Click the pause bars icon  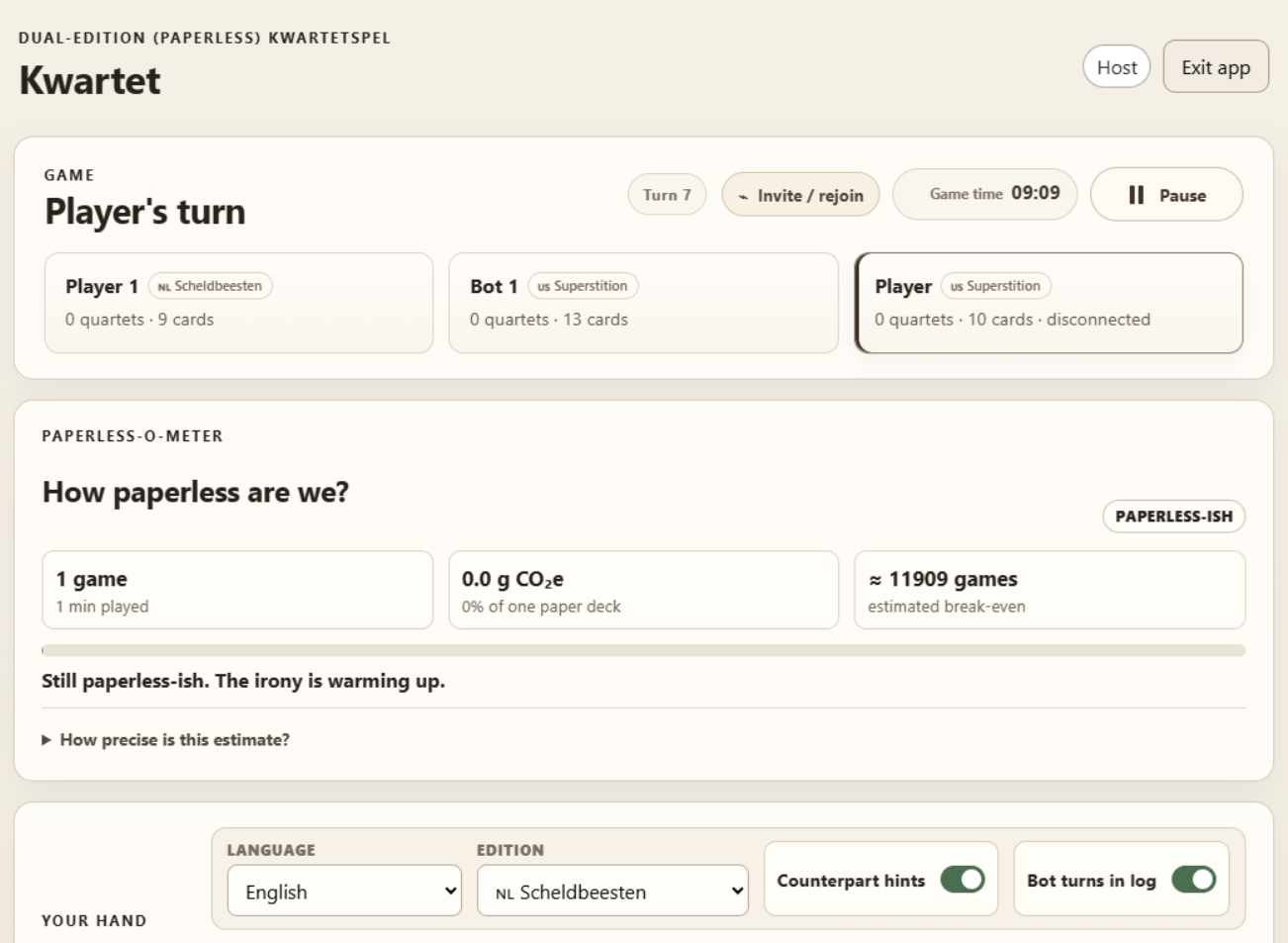(1136, 195)
